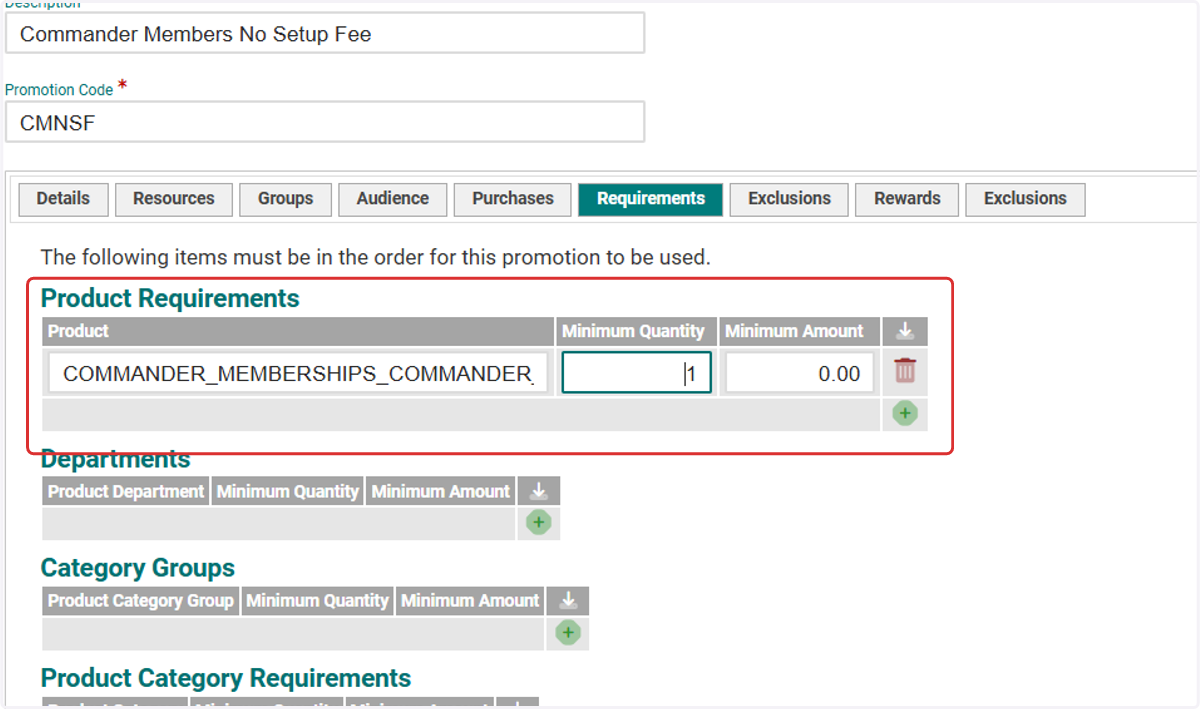This screenshot has width=1200, height=709.
Task: Click the Departments Minimum Quantity header
Action: click(x=288, y=491)
